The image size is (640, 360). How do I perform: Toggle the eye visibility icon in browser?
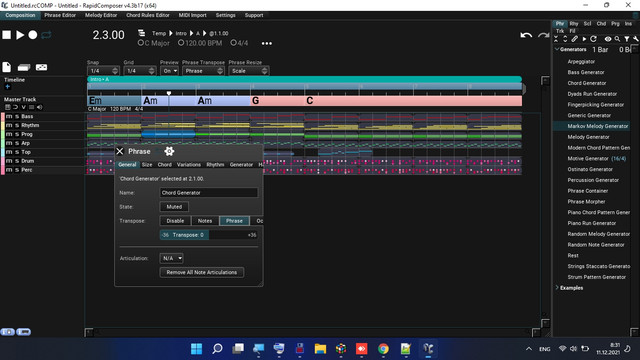608,39
